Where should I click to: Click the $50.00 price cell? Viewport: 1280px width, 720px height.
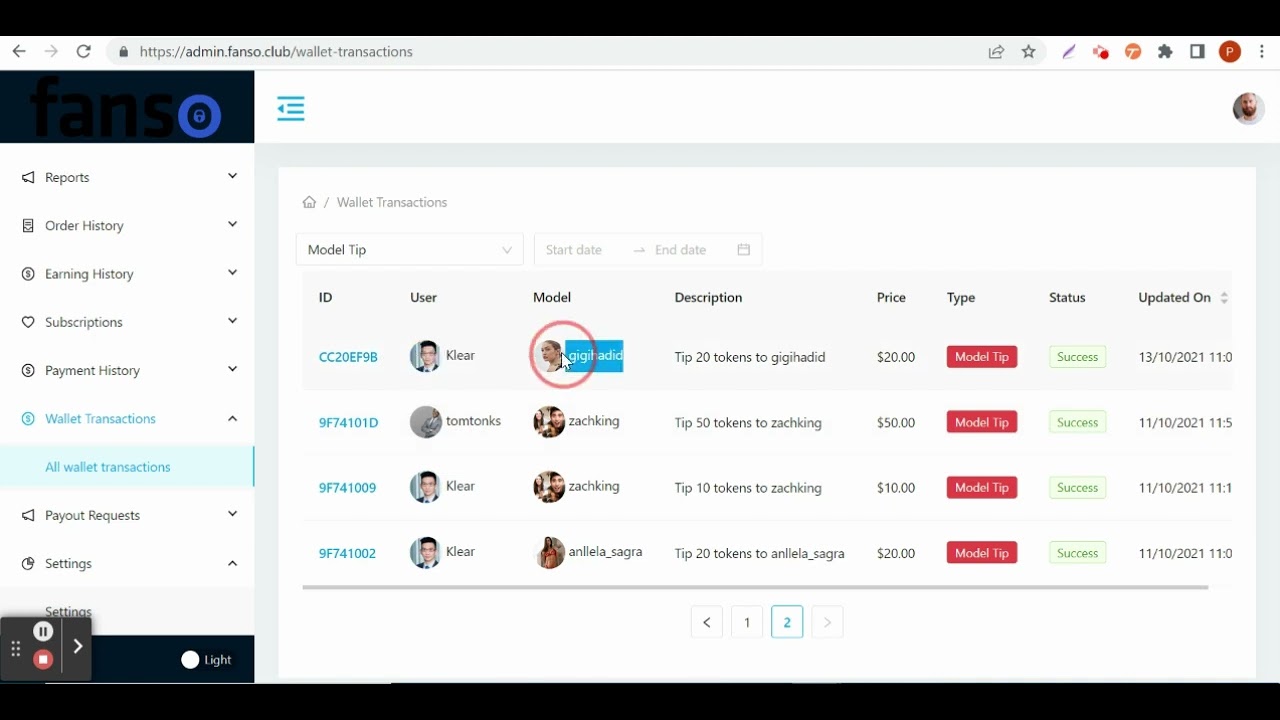(x=896, y=423)
